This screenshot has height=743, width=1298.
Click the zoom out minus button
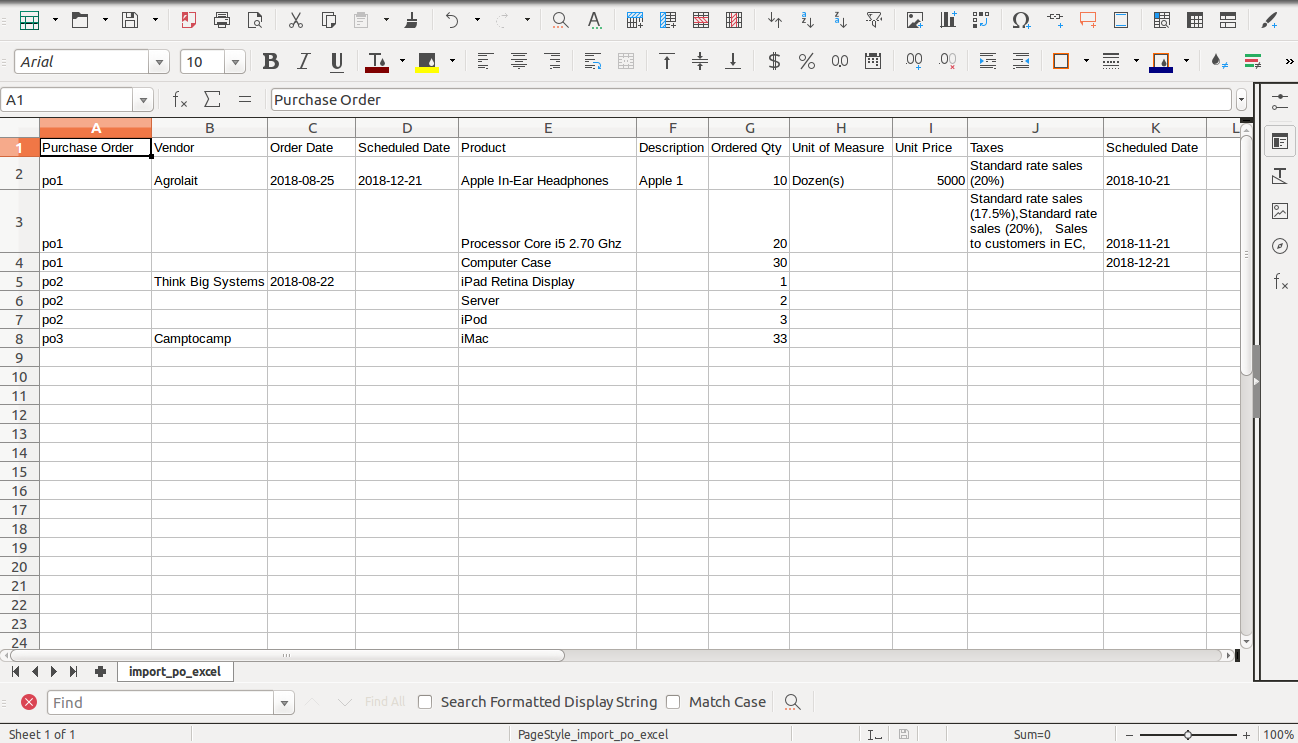[1128, 735]
